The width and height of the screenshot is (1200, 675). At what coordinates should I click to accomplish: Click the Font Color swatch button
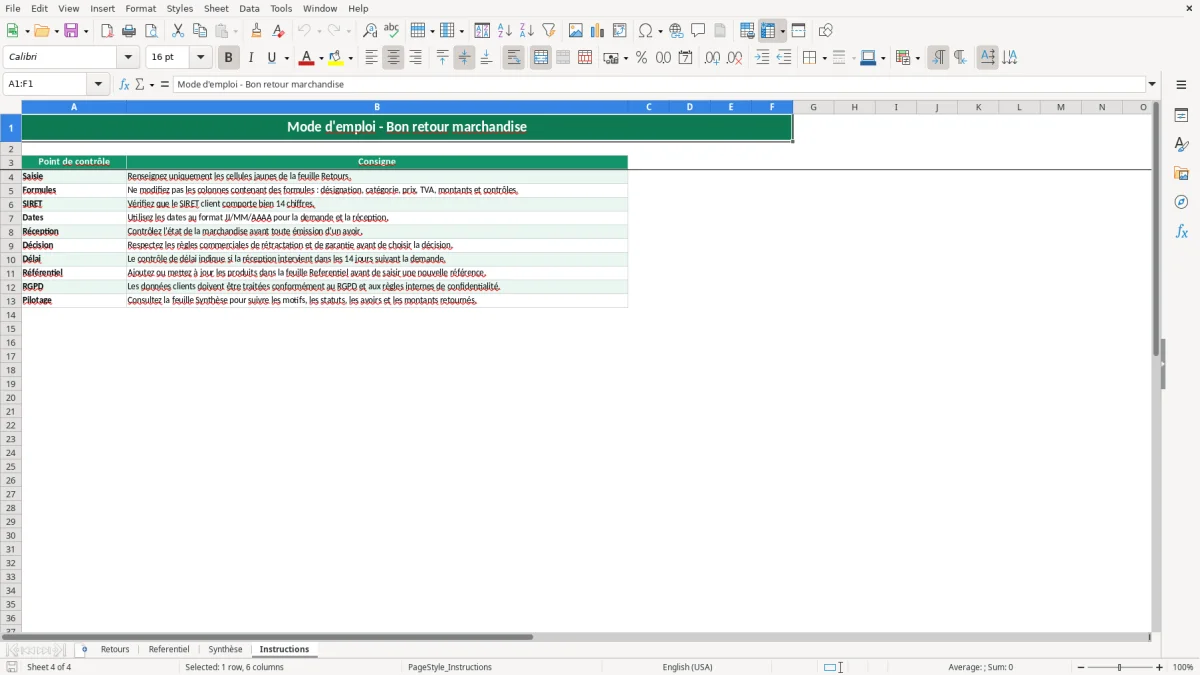click(307, 58)
